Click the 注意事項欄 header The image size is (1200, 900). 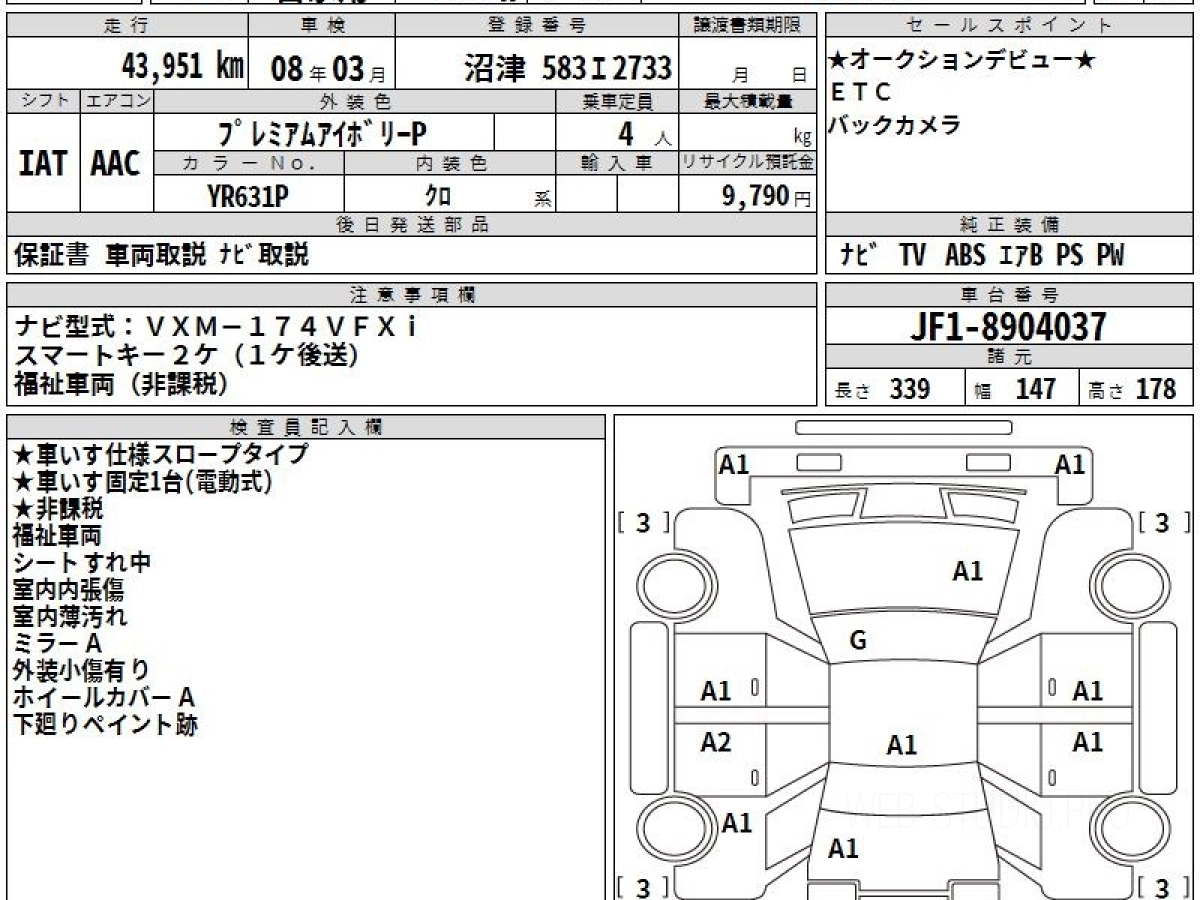click(x=411, y=295)
